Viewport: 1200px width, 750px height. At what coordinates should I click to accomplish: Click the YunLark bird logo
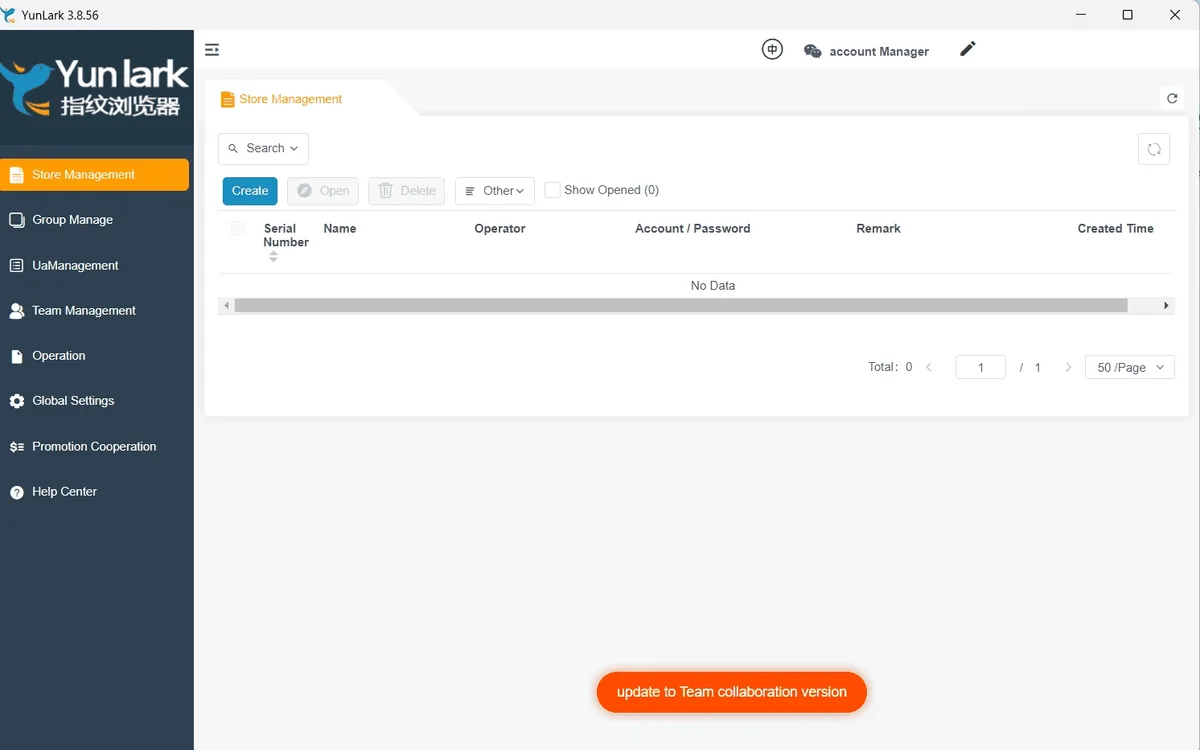27,87
